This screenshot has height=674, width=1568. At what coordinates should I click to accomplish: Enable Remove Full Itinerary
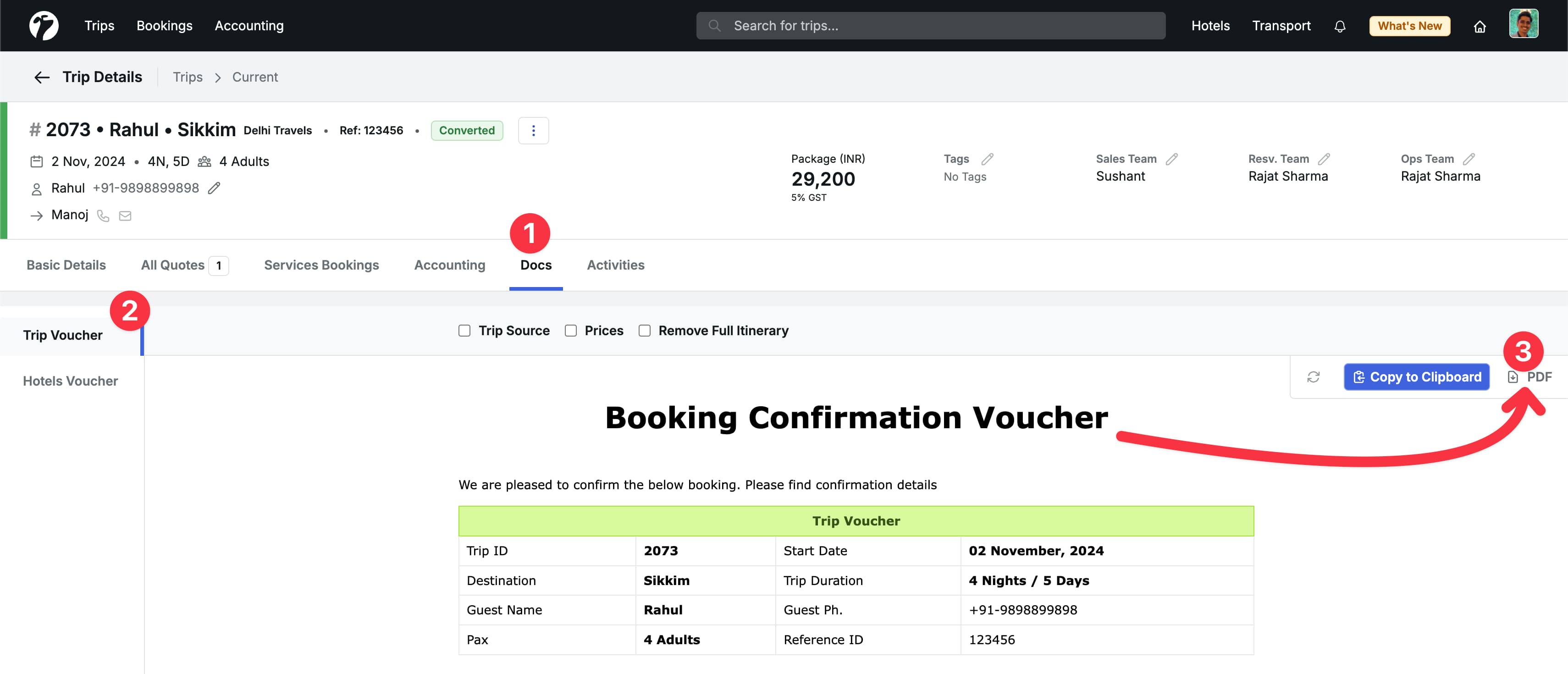(x=645, y=330)
